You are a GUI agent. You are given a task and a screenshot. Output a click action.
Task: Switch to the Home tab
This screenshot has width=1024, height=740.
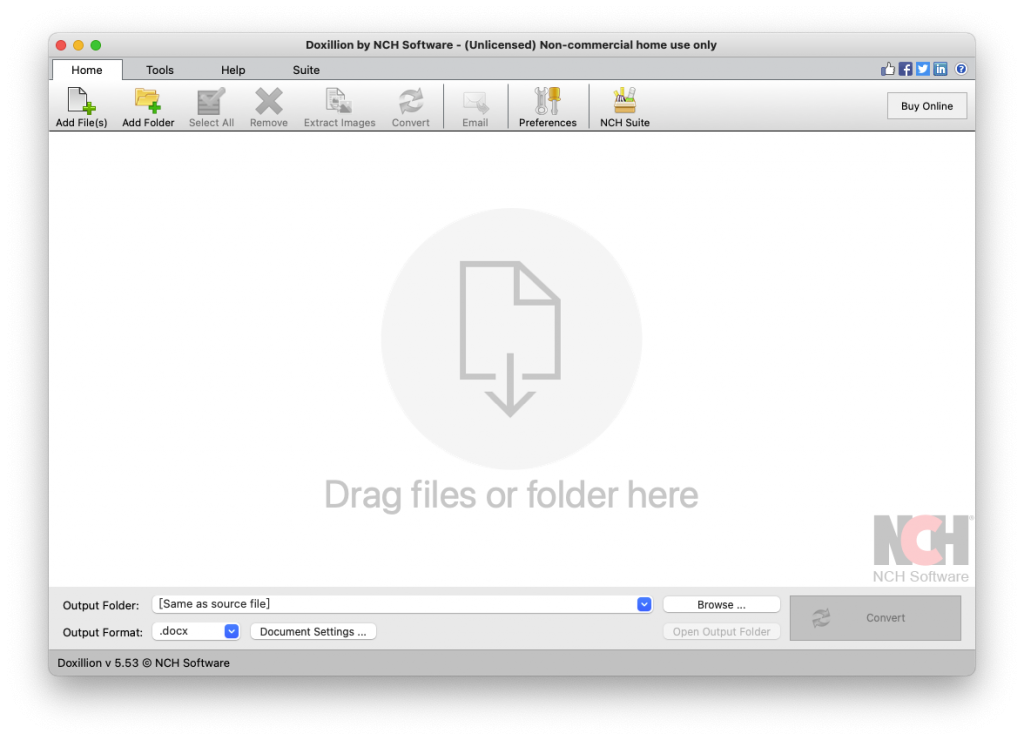[x=87, y=70]
